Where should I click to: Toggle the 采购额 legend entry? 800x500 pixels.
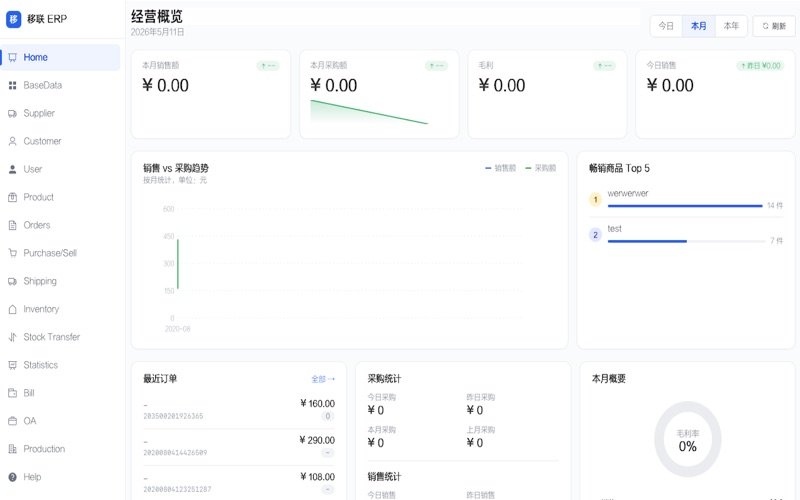click(541, 168)
